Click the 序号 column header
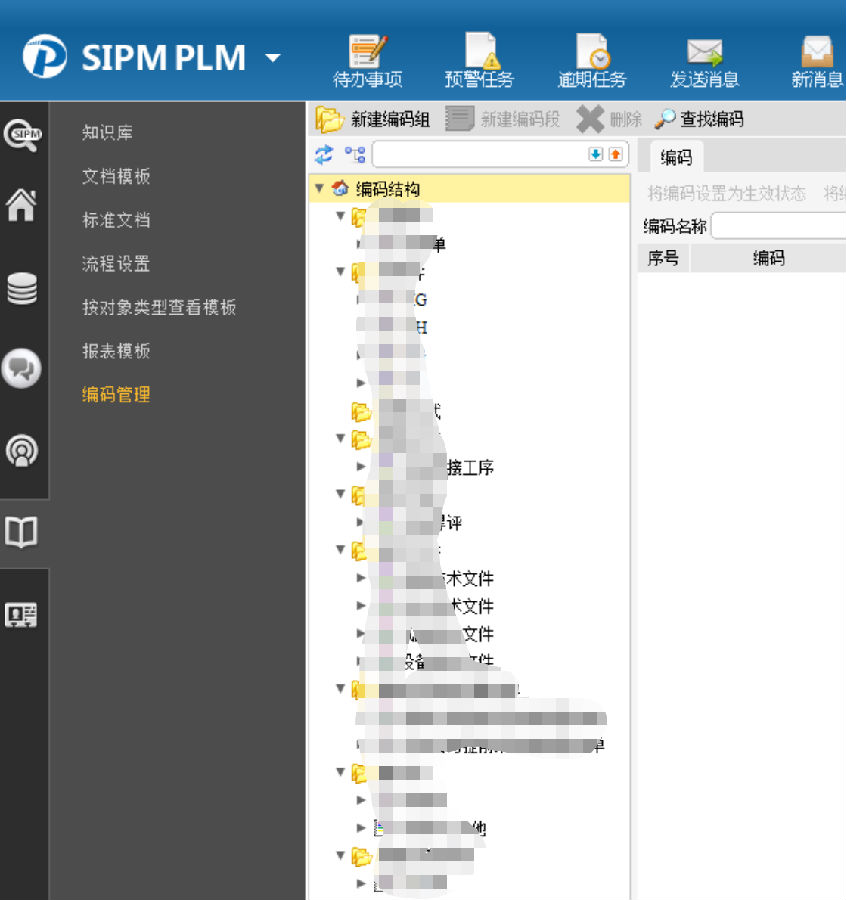Screen dimensions: 846x900 [663, 258]
